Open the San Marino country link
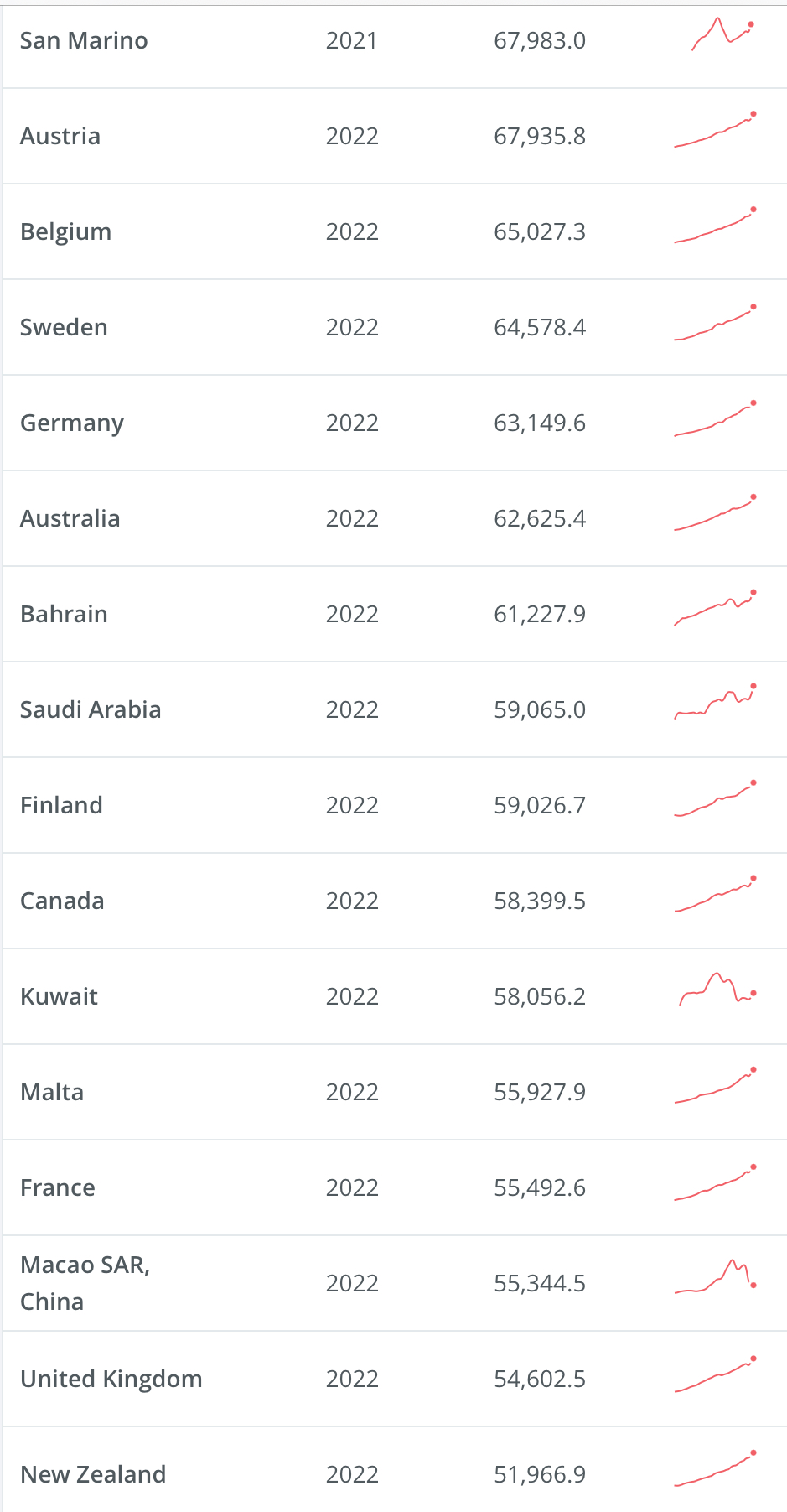This screenshot has height=1512, width=787. [84, 40]
